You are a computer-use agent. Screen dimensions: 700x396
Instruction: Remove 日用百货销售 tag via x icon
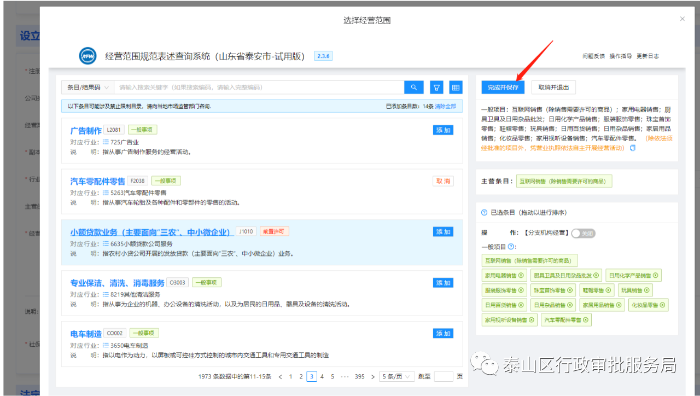click(521, 305)
